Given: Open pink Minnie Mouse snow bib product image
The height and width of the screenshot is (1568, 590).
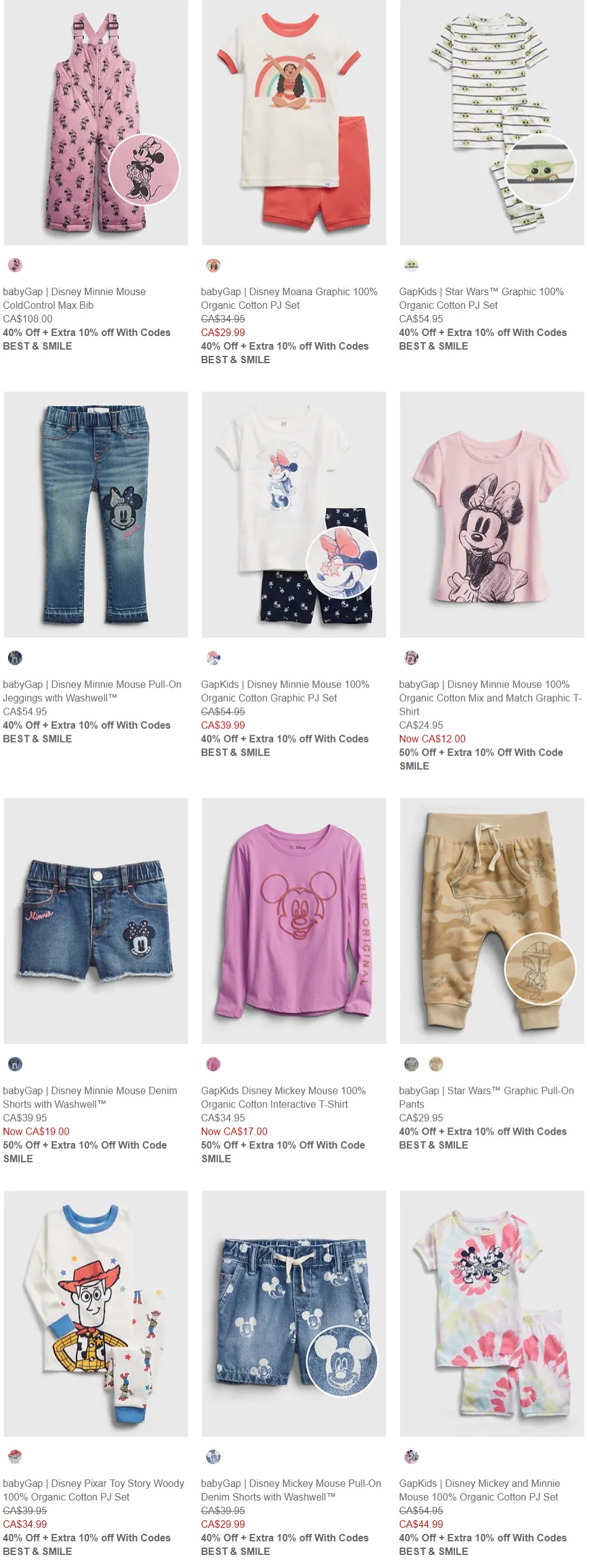Looking at the screenshot, I should 96,123.
